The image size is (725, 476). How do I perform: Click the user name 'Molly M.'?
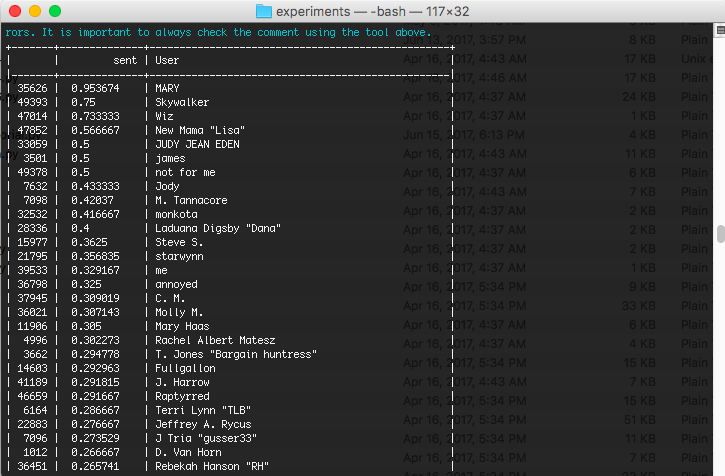pyautogui.click(x=179, y=312)
